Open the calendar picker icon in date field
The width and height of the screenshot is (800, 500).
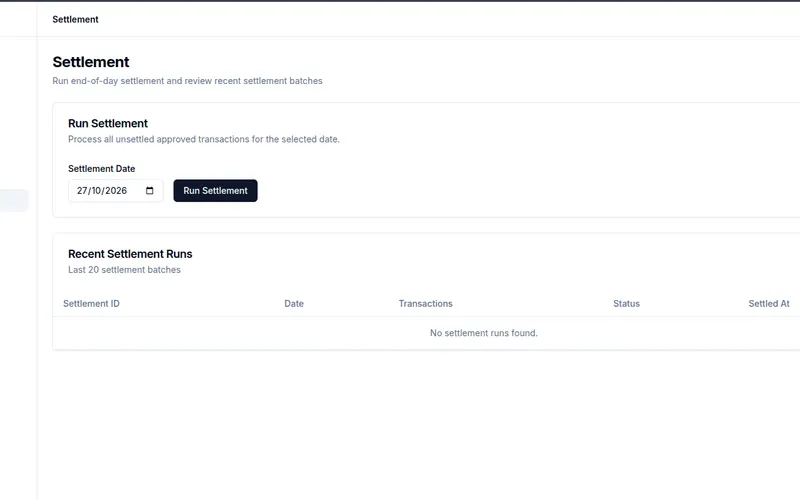[x=149, y=191]
